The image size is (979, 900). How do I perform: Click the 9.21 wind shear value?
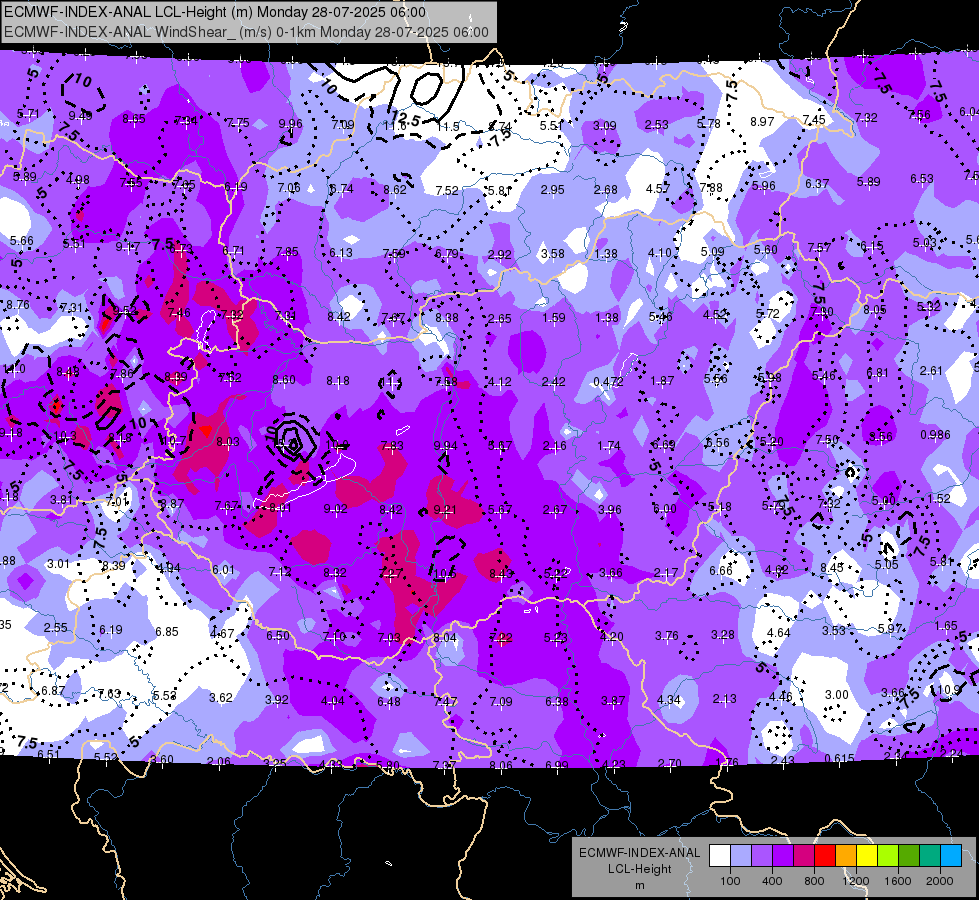[x=445, y=510]
